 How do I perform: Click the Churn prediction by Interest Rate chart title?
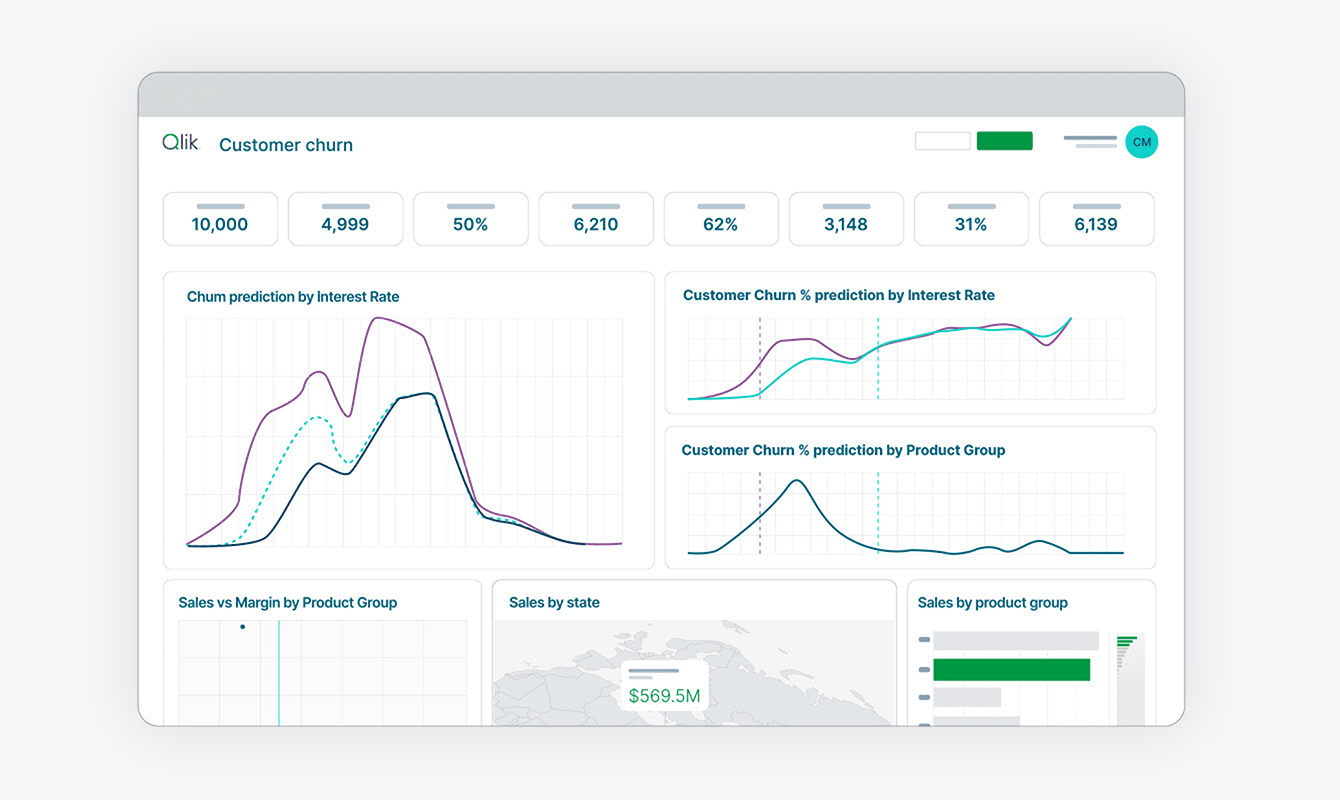(x=293, y=297)
